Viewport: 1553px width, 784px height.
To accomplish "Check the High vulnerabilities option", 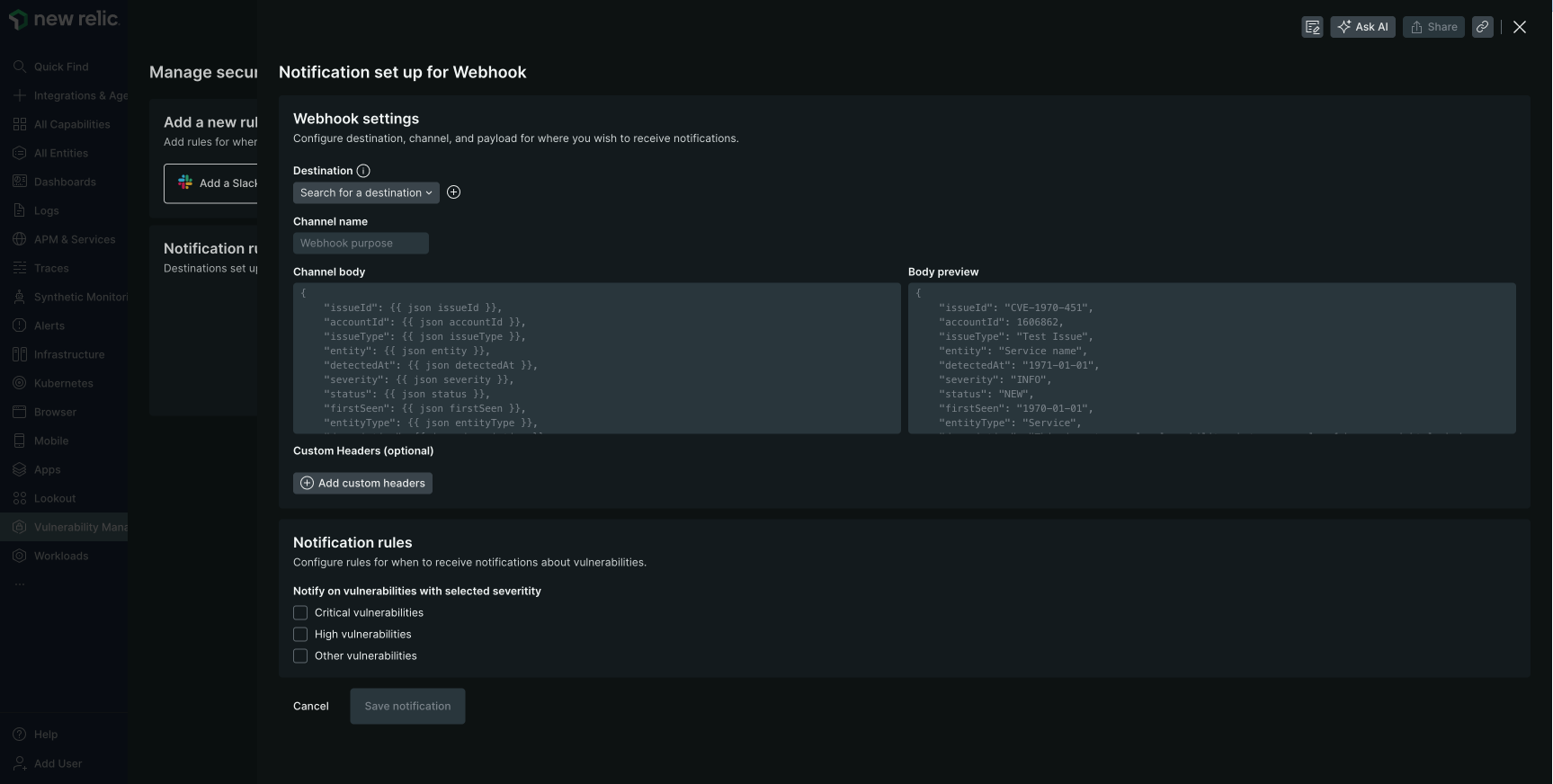I will pyautogui.click(x=300, y=635).
